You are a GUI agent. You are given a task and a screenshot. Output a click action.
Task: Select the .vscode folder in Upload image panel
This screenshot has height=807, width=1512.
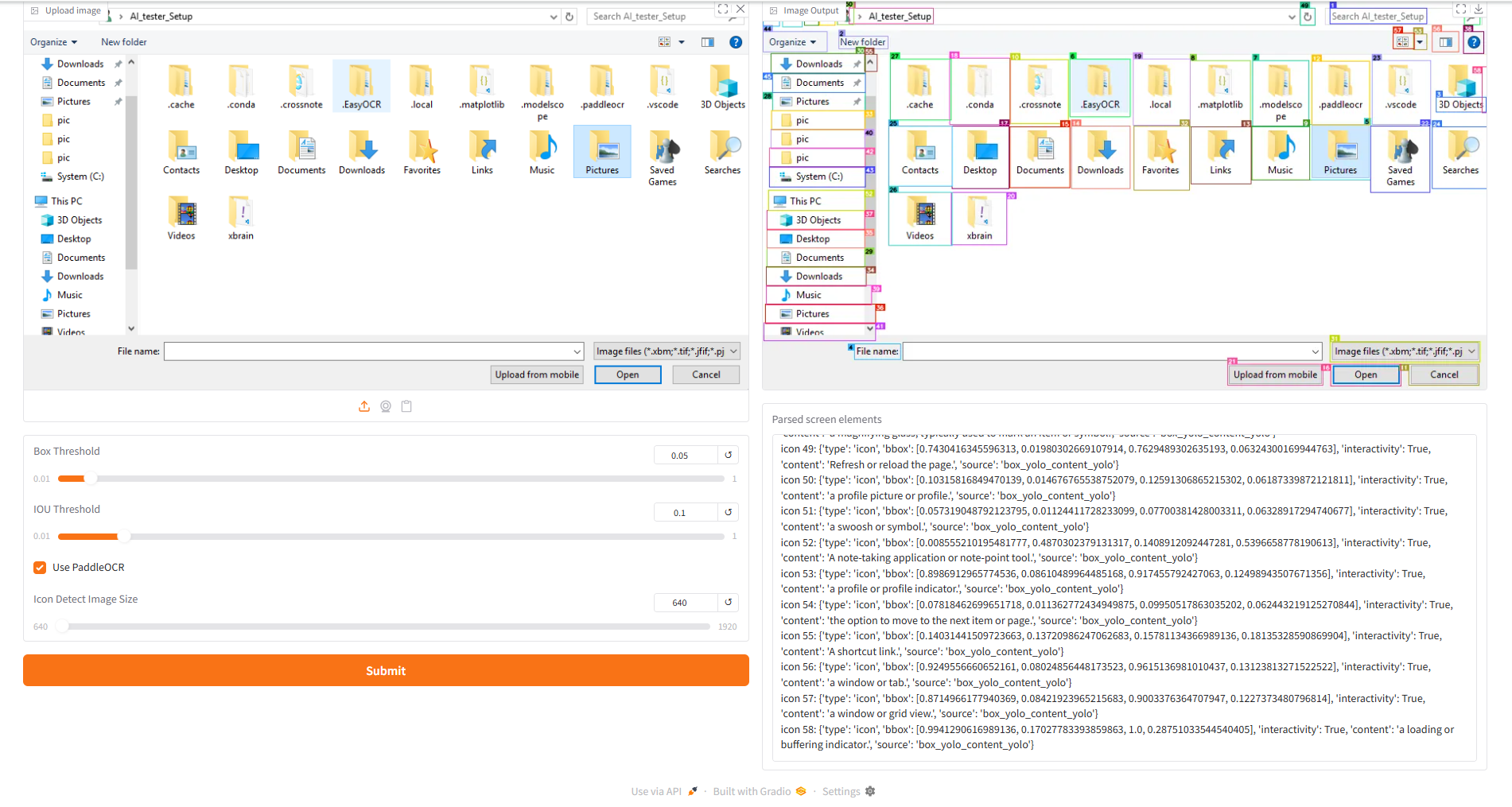[x=663, y=87]
